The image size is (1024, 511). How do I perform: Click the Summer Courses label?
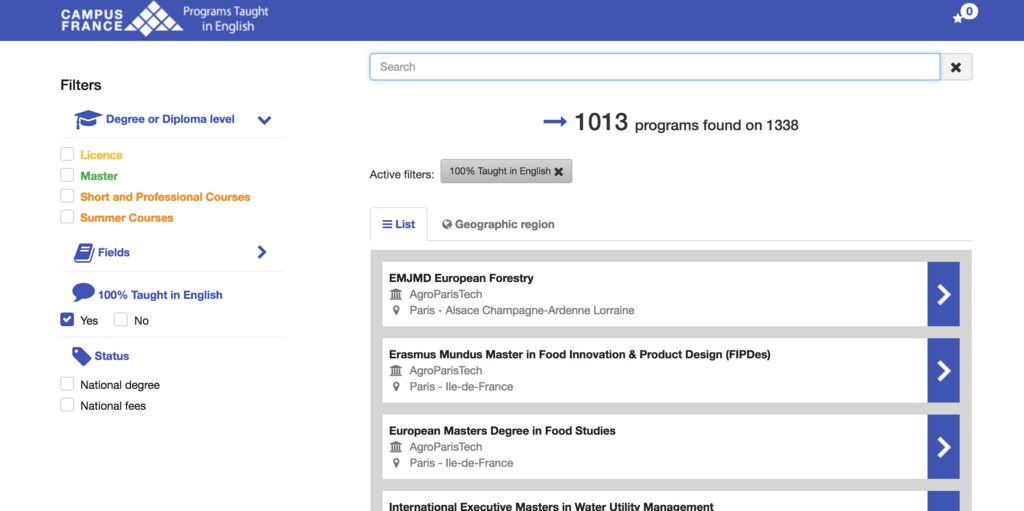127,218
